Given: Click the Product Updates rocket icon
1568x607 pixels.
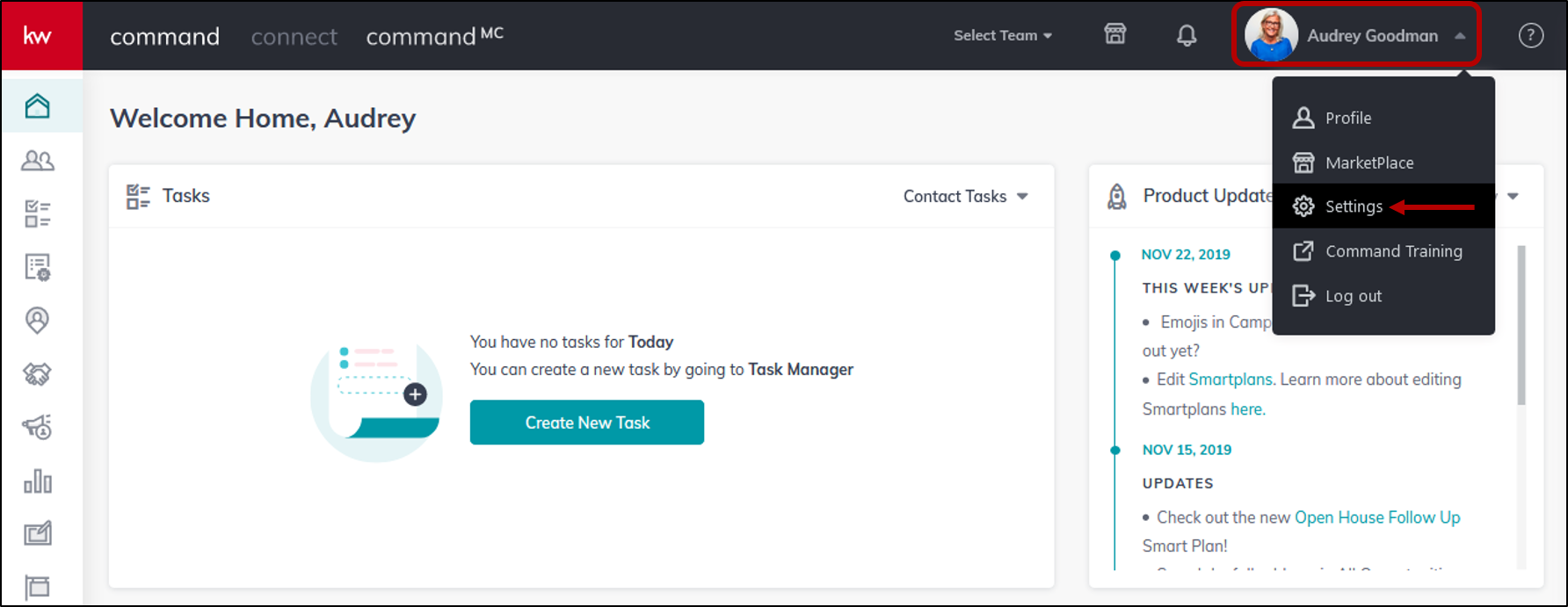Looking at the screenshot, I should click(x=1116, y=197).
